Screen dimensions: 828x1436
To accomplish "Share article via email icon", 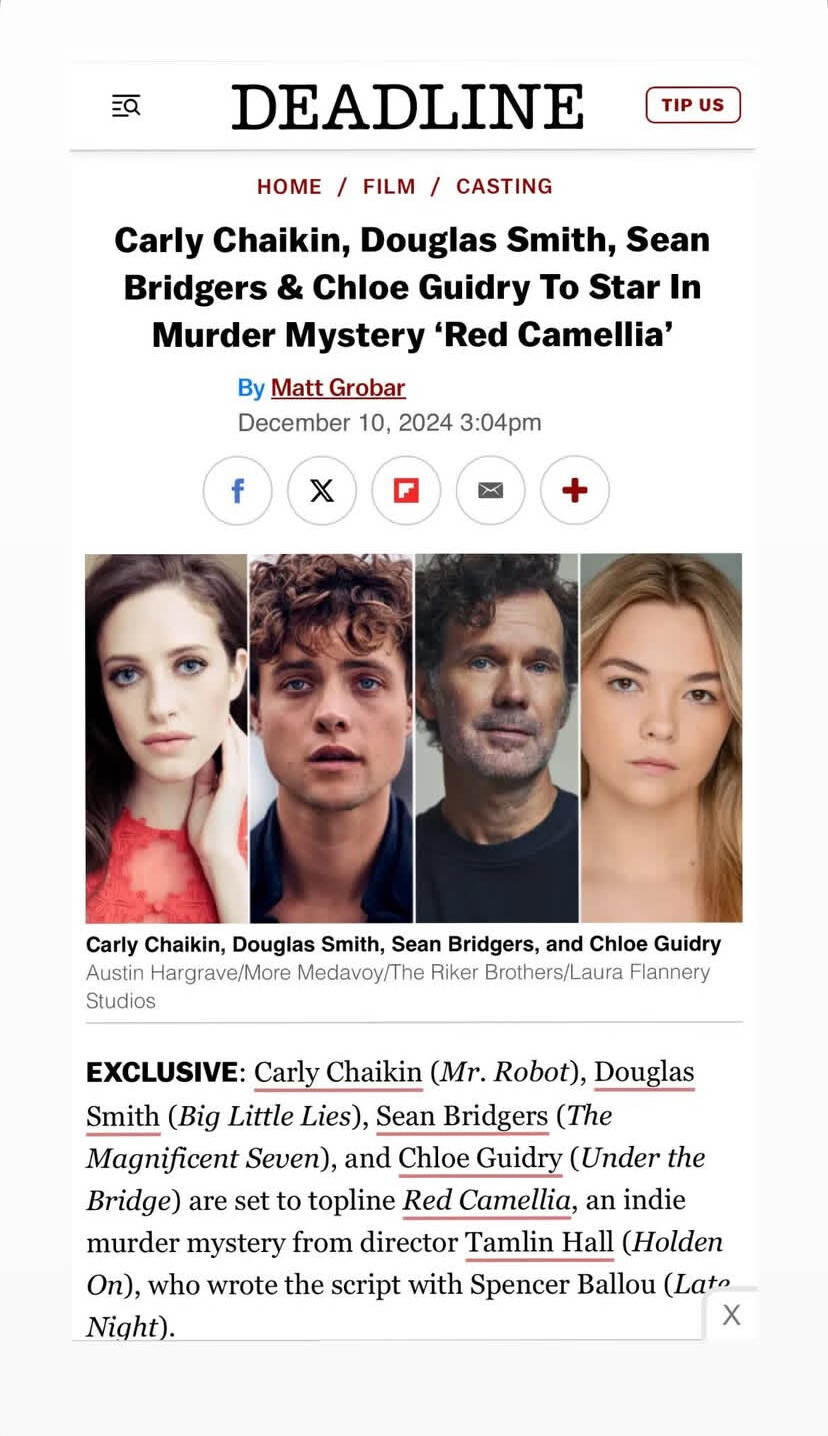I will pyautogui.click(x=490, y=490).
